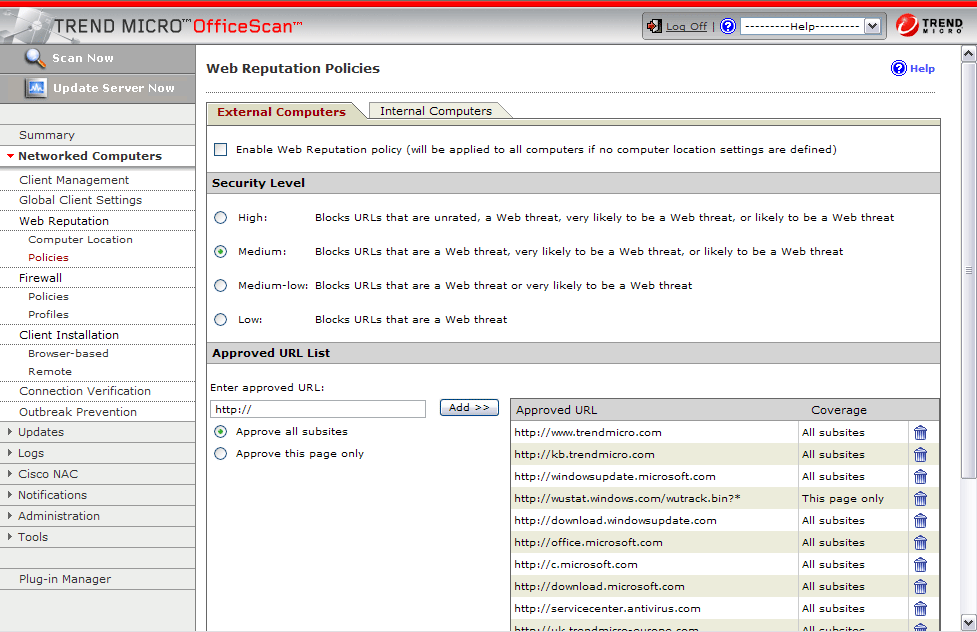
Task: Open Firewall Profiles page
Action: [48, 314]
